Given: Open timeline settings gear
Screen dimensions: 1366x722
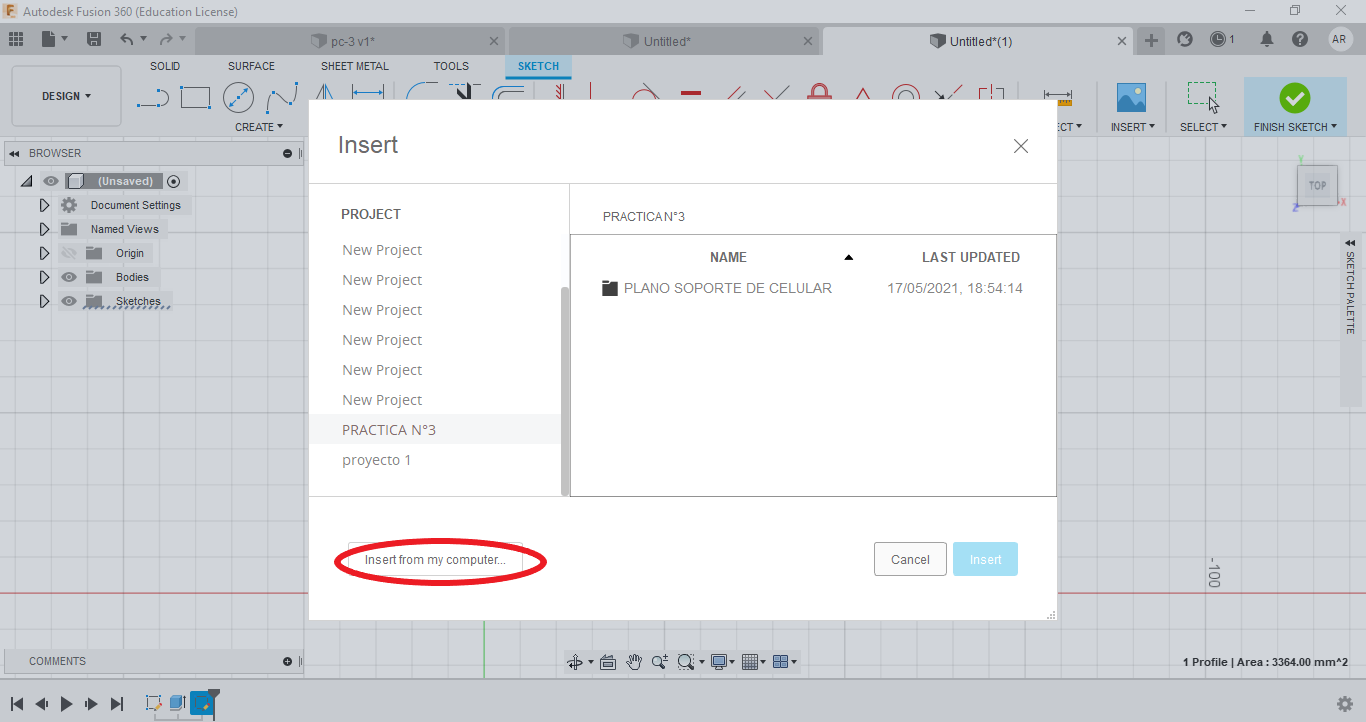Looking at the screenshot, I should pos(1345,703).
